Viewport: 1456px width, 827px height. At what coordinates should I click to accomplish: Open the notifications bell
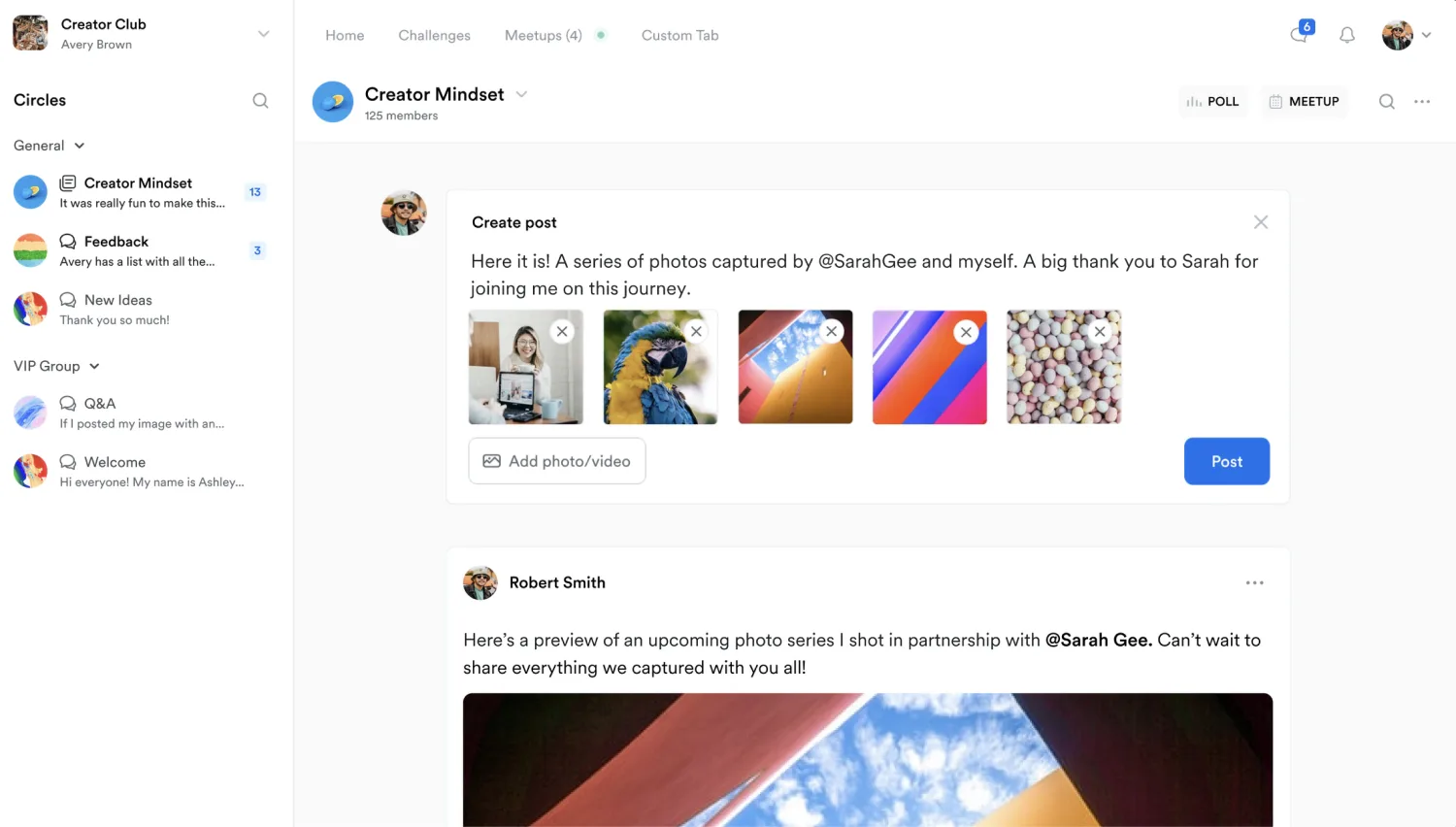[1347, 35]
